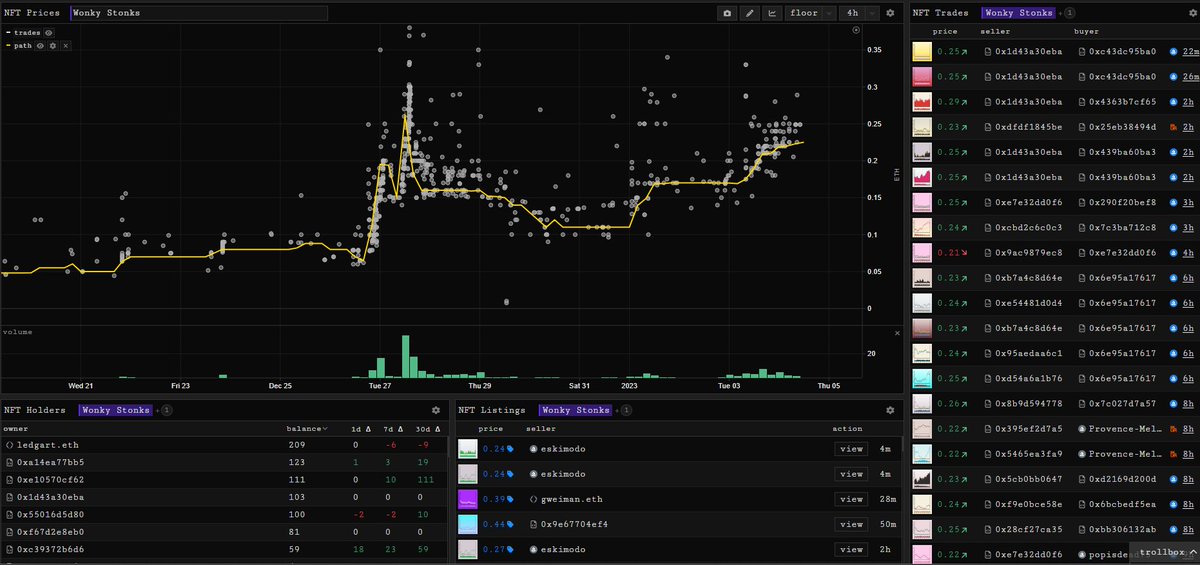1200x565 pixels.
Task: Click buyer 0x7c3ba712c8 in trades
Action: tap(1122, 227)
